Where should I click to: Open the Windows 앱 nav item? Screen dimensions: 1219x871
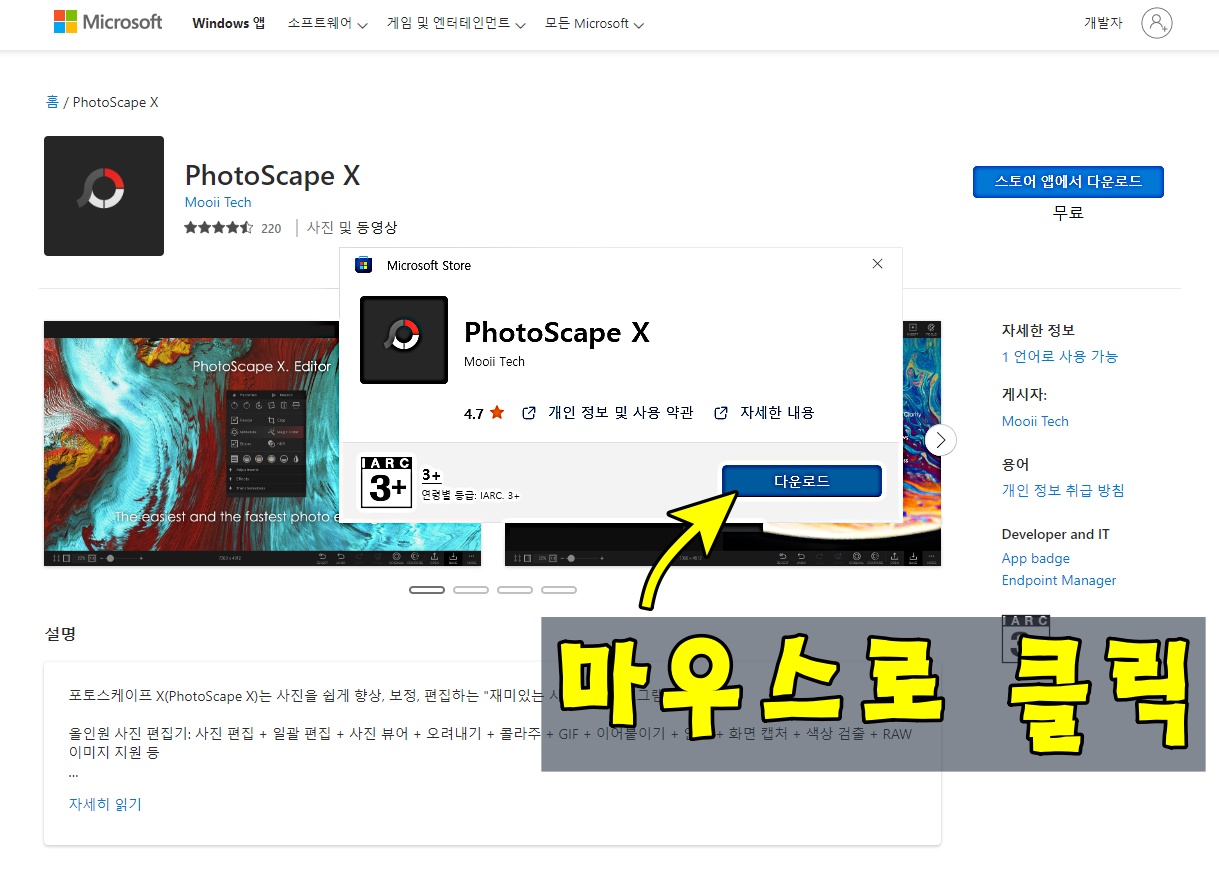229,23
